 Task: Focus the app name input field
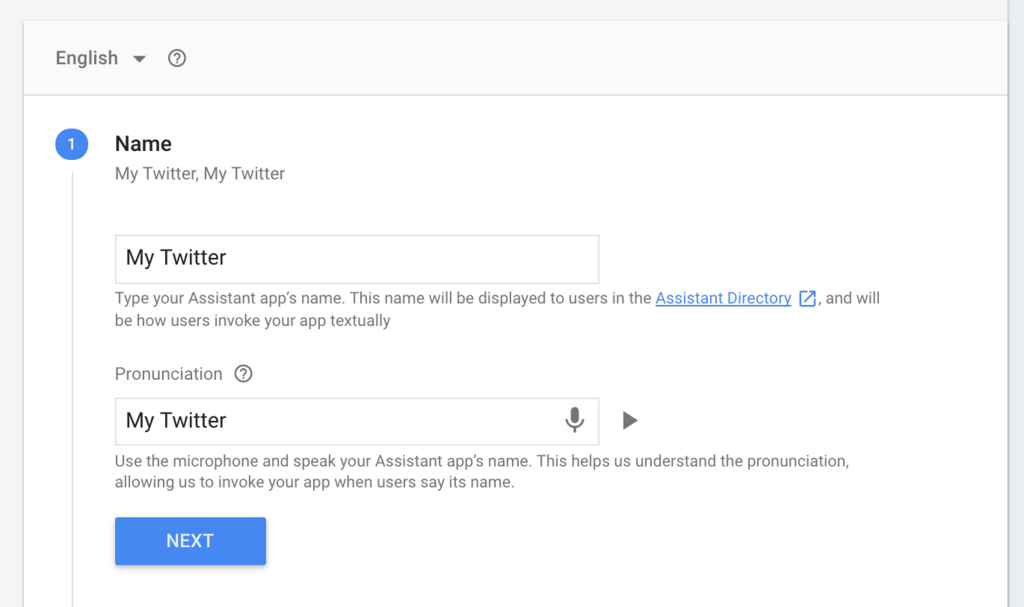(x=357, y=259)
